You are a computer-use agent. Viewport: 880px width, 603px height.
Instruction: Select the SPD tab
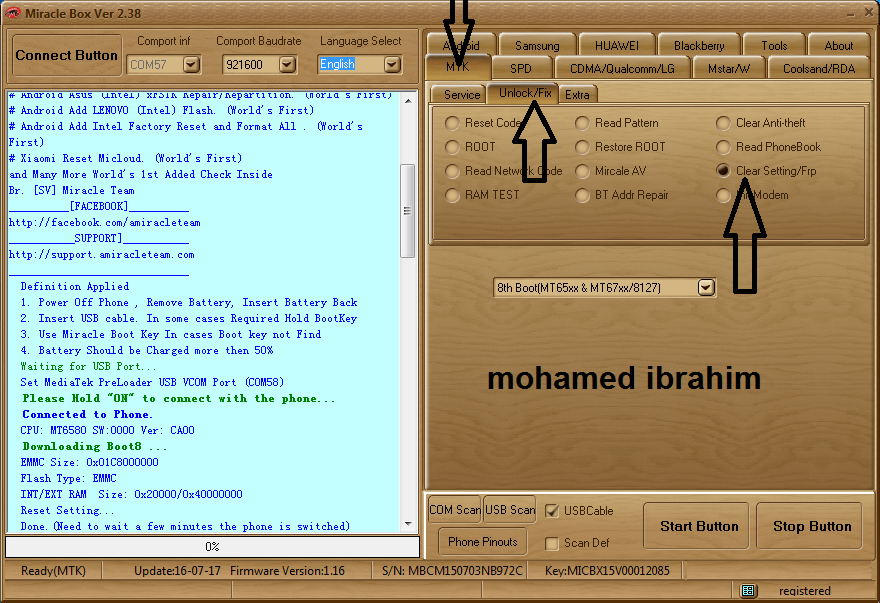[x=520, y=68]
